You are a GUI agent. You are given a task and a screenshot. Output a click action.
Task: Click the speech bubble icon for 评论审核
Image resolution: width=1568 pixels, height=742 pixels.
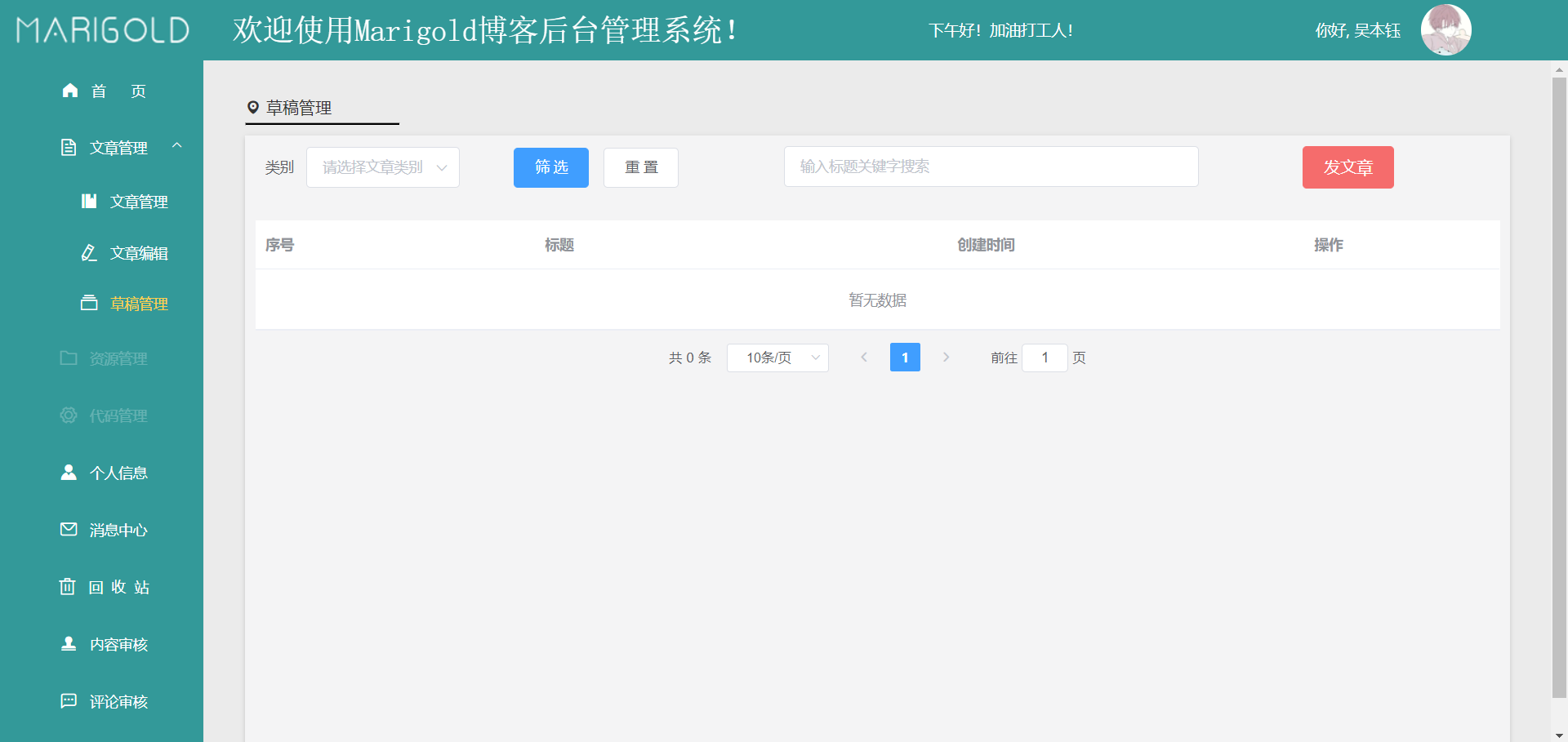[x=69, y=701]
